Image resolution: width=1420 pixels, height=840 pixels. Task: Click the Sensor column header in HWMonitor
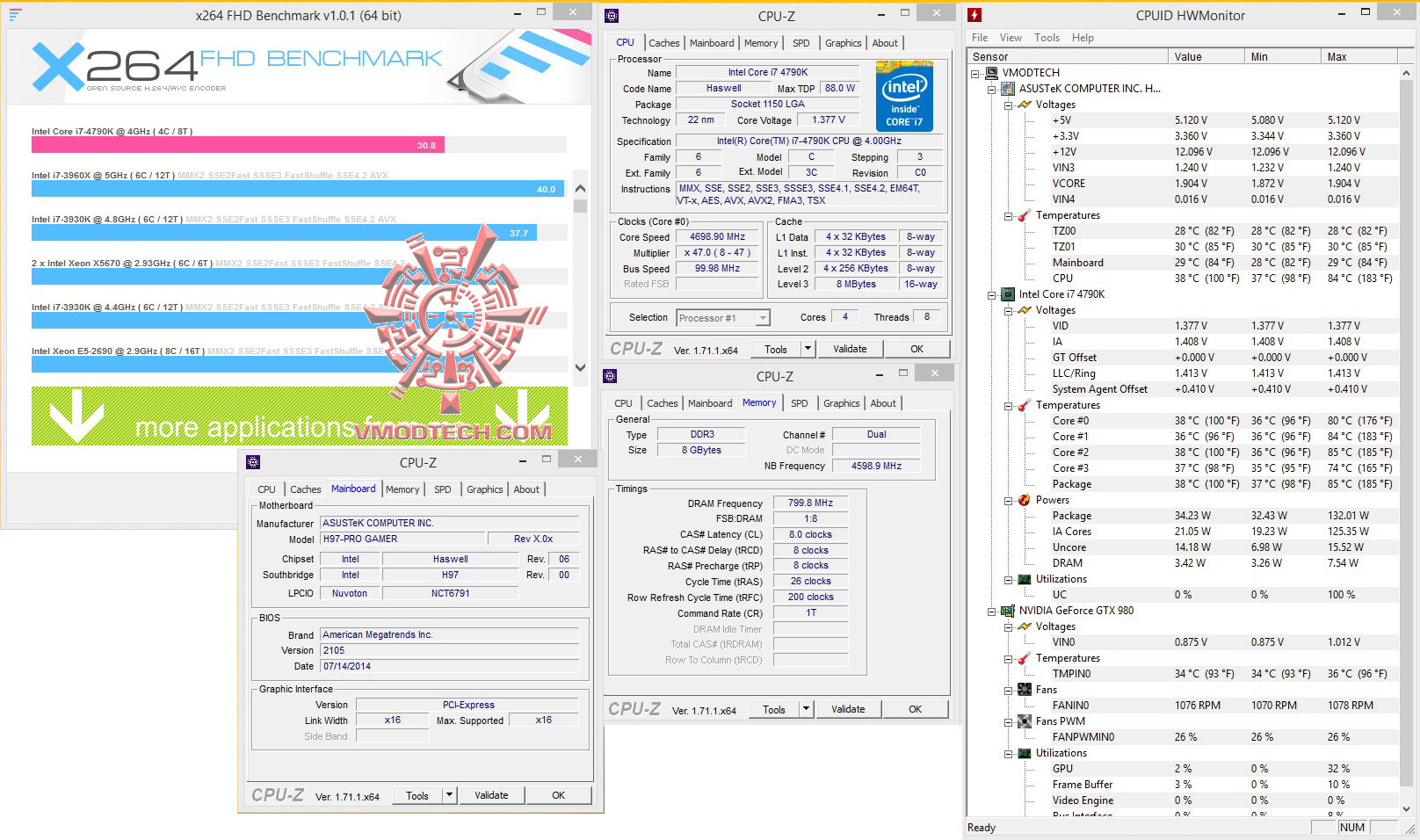tap(1068, 56)
